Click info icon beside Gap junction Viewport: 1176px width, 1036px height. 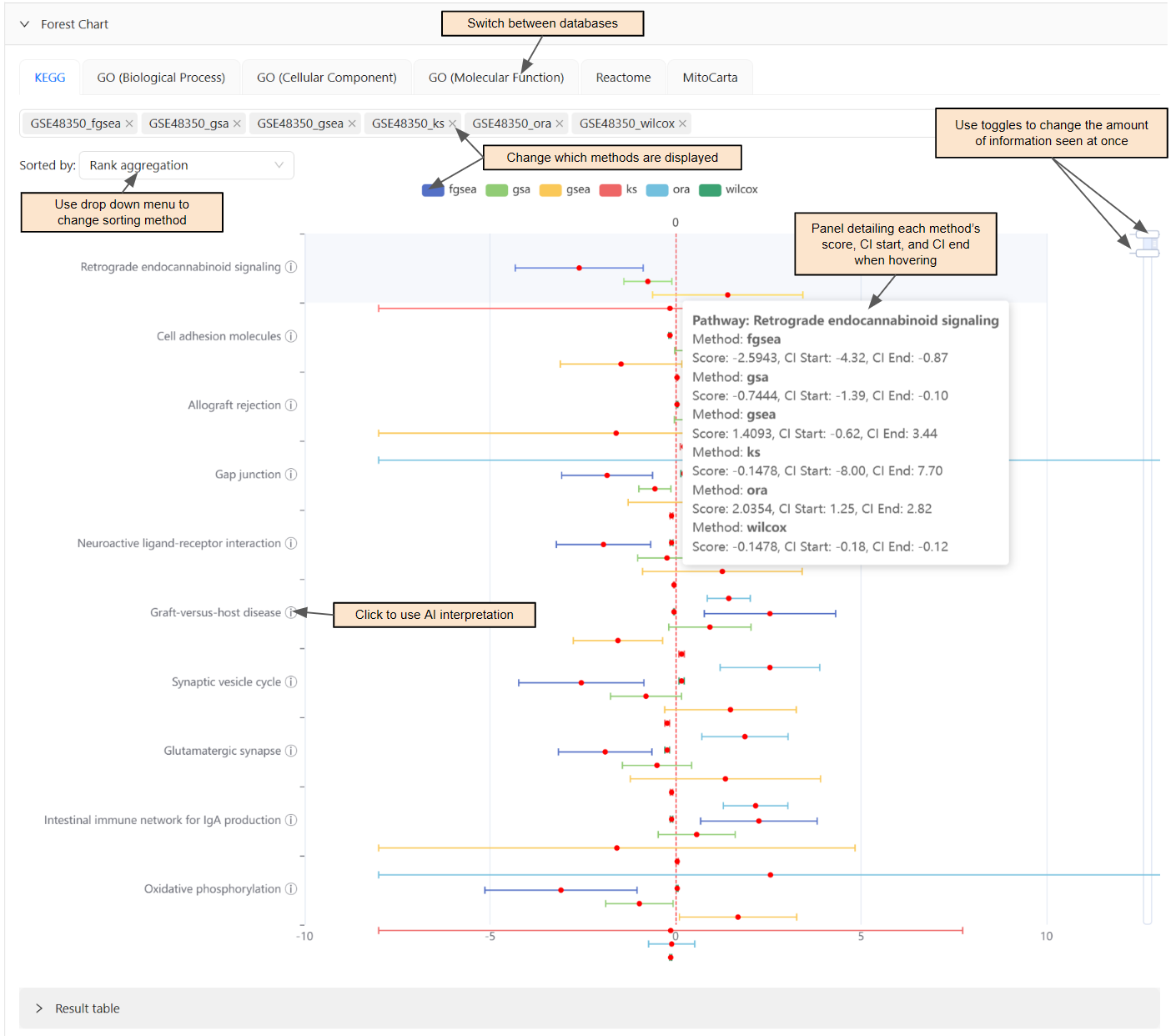click(291, 474)
